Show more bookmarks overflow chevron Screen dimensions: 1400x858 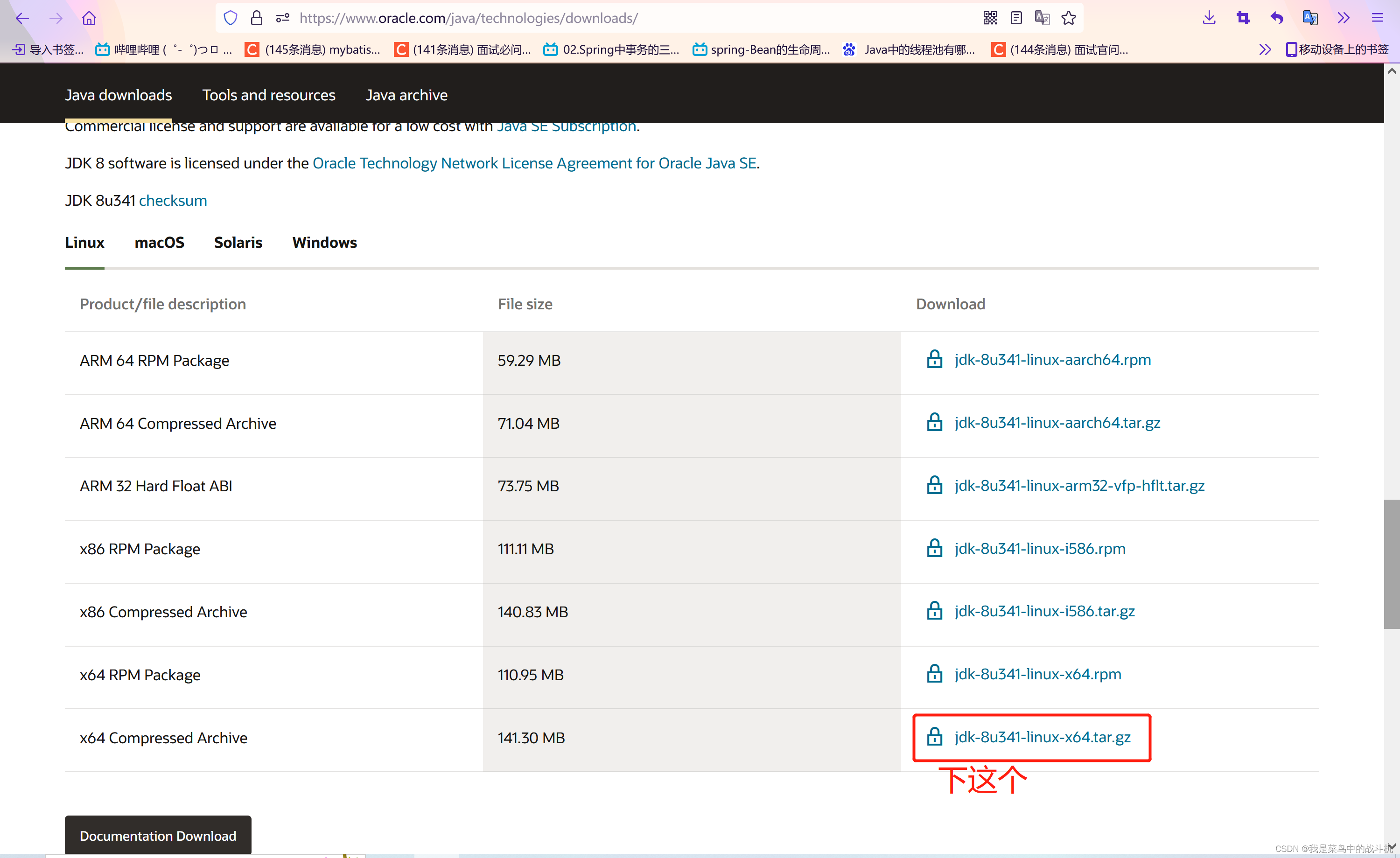tap(1264, 49)
